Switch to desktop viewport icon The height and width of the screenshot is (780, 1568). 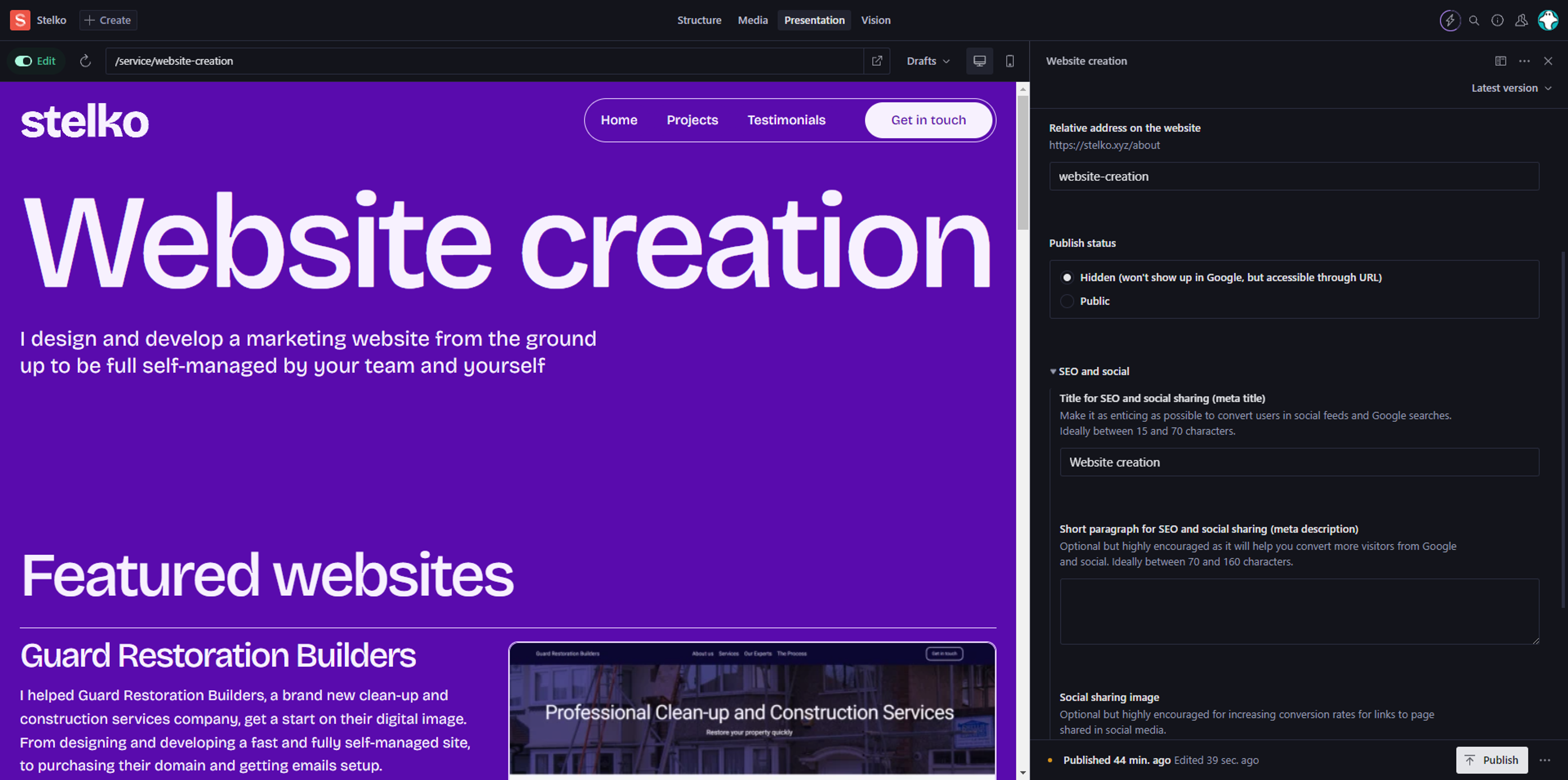(x=980, y=61)
